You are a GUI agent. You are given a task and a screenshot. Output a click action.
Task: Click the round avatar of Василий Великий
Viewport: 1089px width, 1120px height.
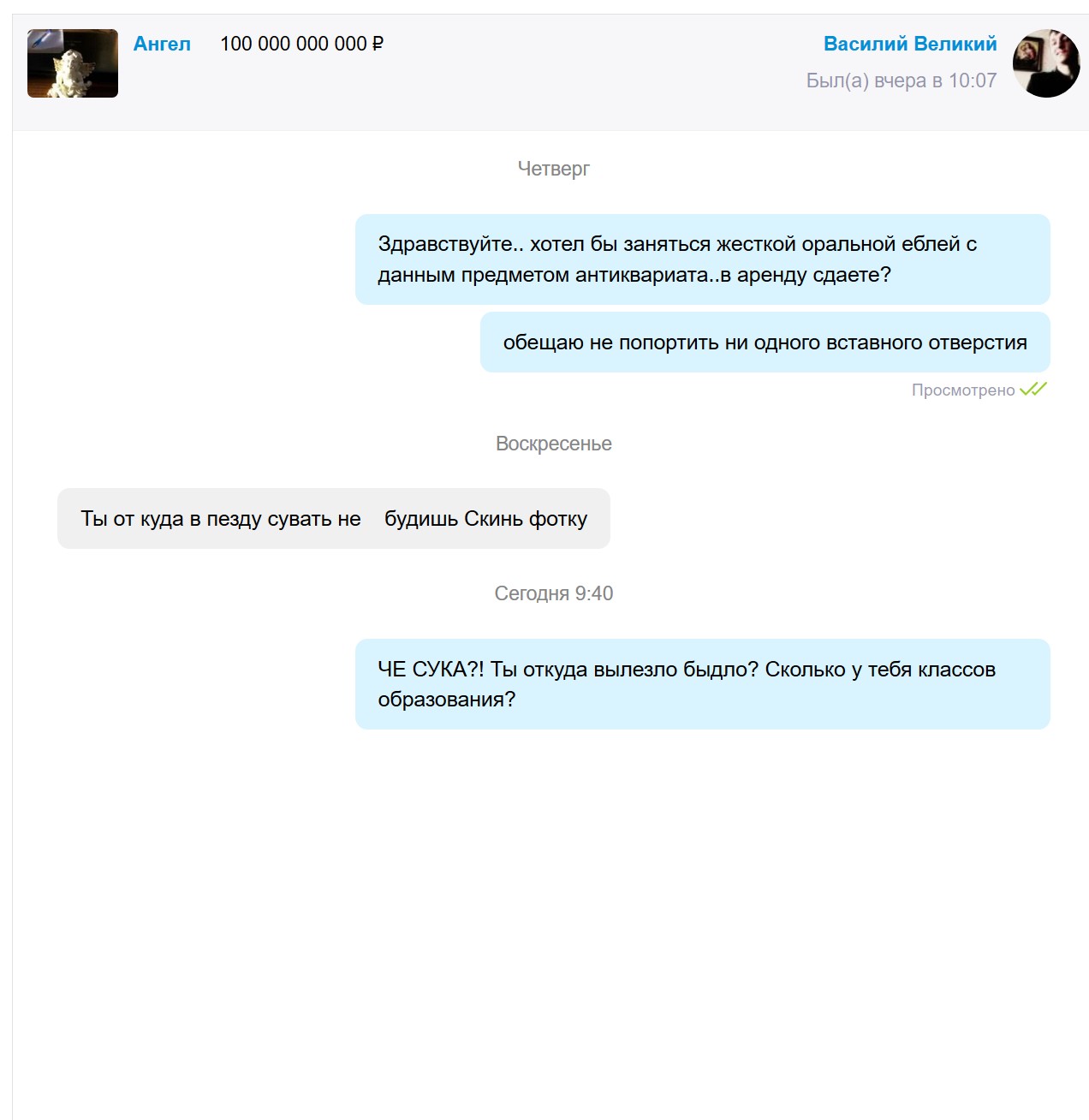pyautogui.click(x=1046, y=63)
